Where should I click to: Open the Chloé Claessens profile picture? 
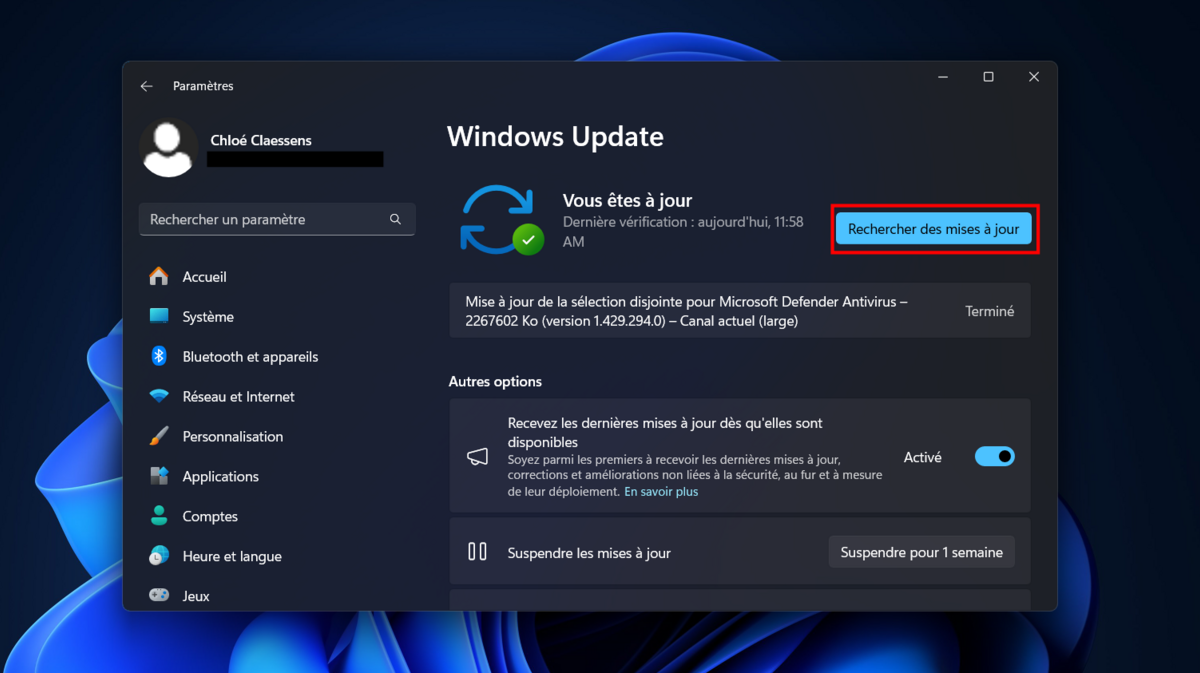click(x=169, y=149)
